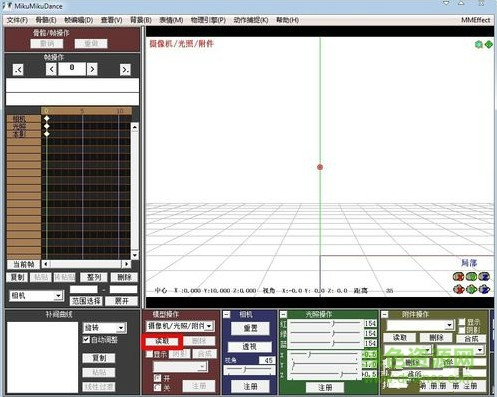
Task: Click the blue light color slider
Action: coord(325,343)
